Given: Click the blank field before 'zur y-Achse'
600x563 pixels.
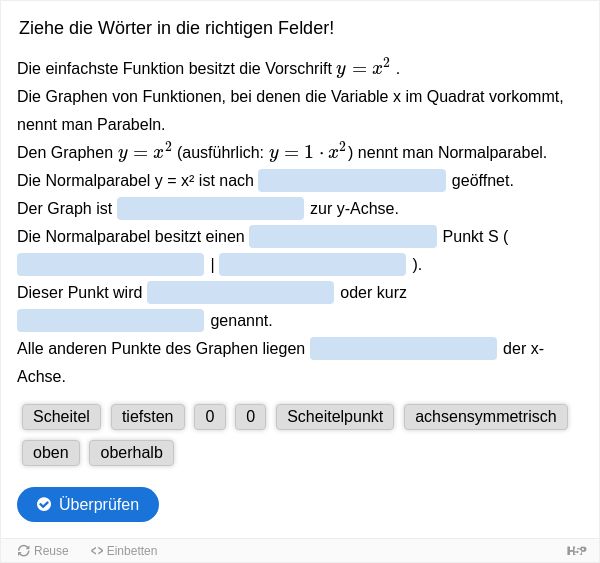Looking at the screenshot, I should 210,209.
